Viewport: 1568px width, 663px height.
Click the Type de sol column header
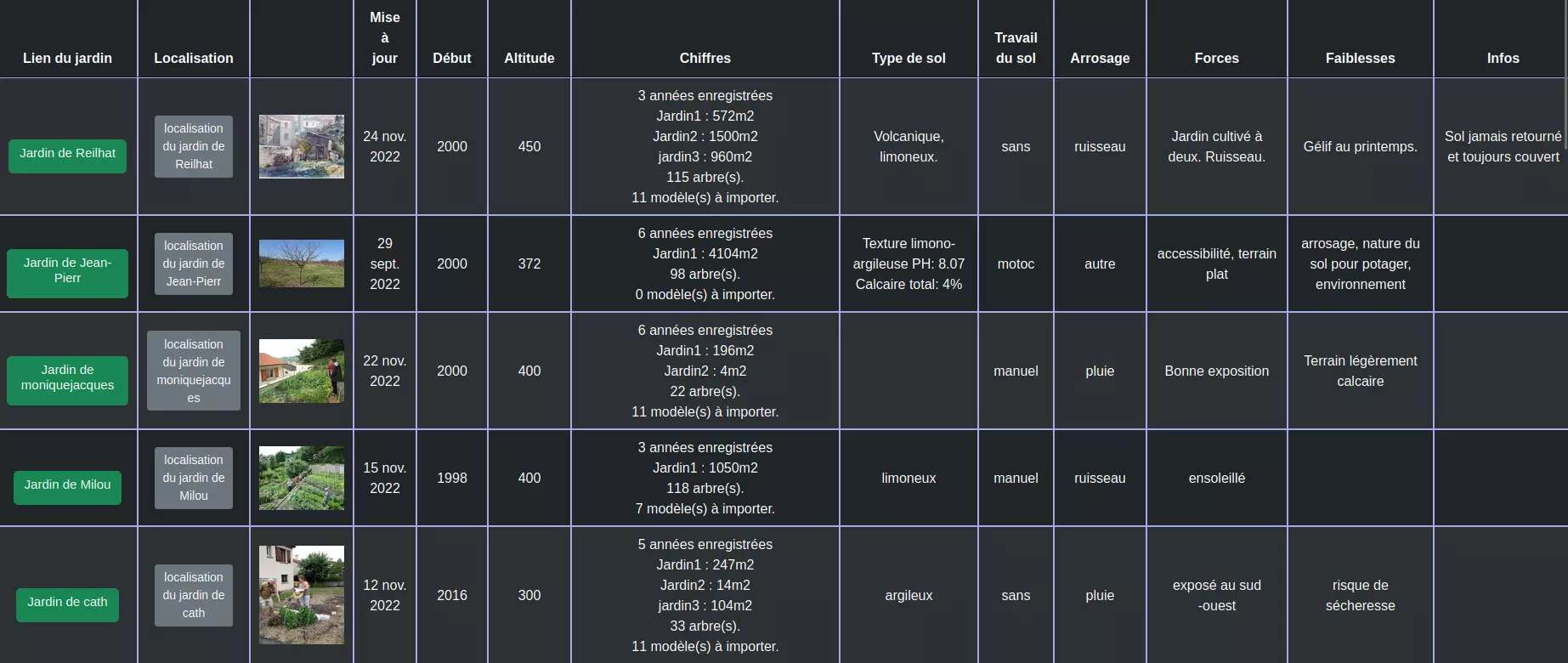tap(909, 58)
